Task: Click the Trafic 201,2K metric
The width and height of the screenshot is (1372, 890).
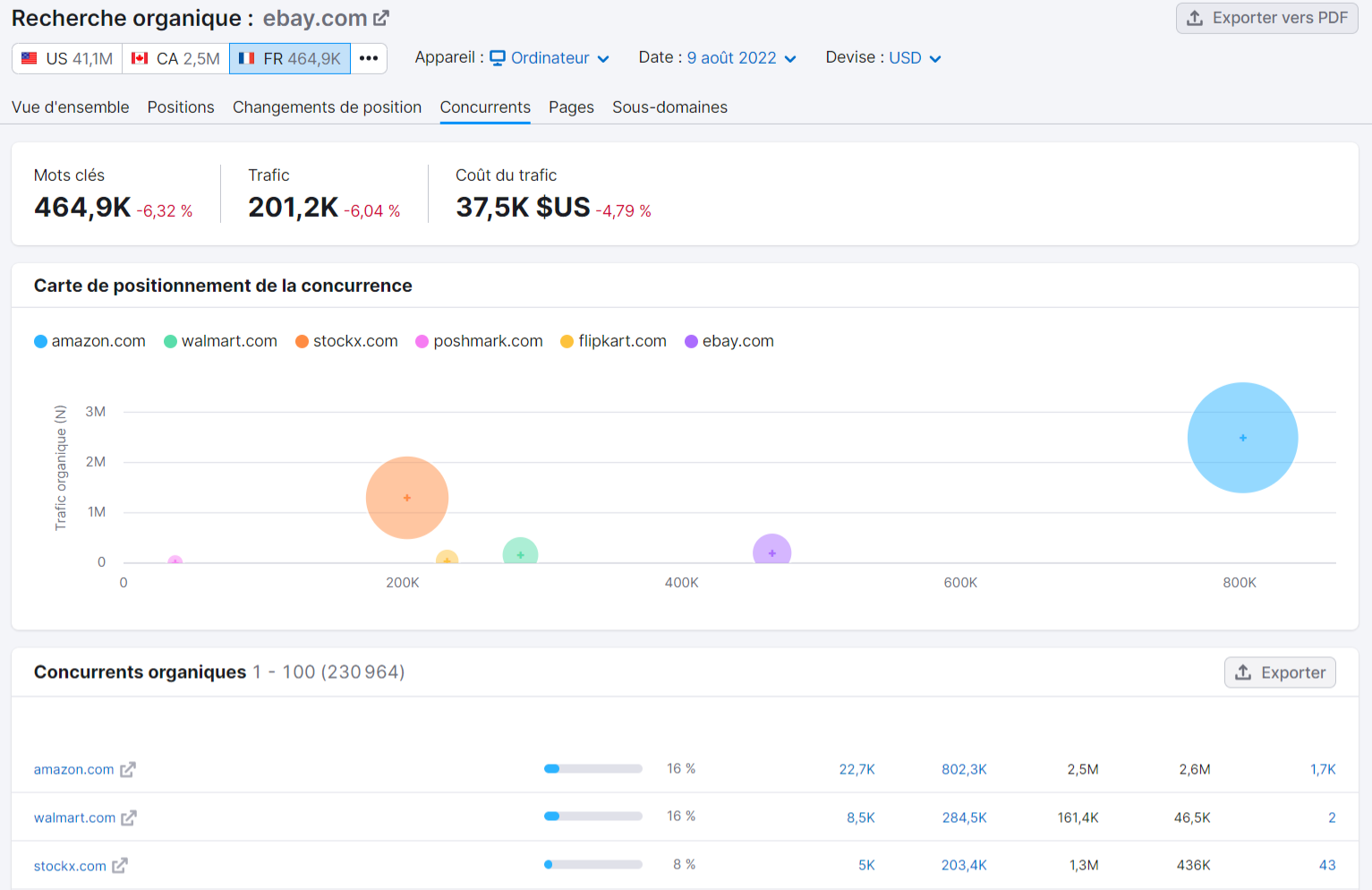Action: [293, 208]
